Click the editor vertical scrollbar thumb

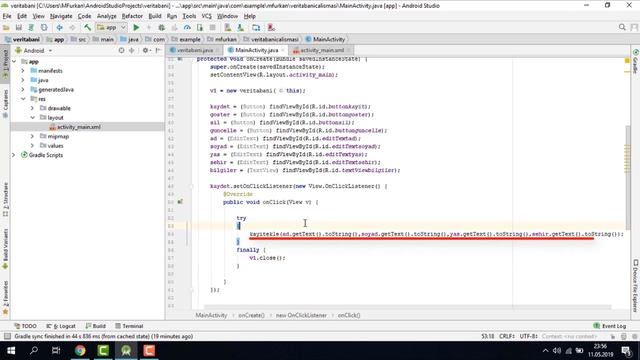click(628, 178)
